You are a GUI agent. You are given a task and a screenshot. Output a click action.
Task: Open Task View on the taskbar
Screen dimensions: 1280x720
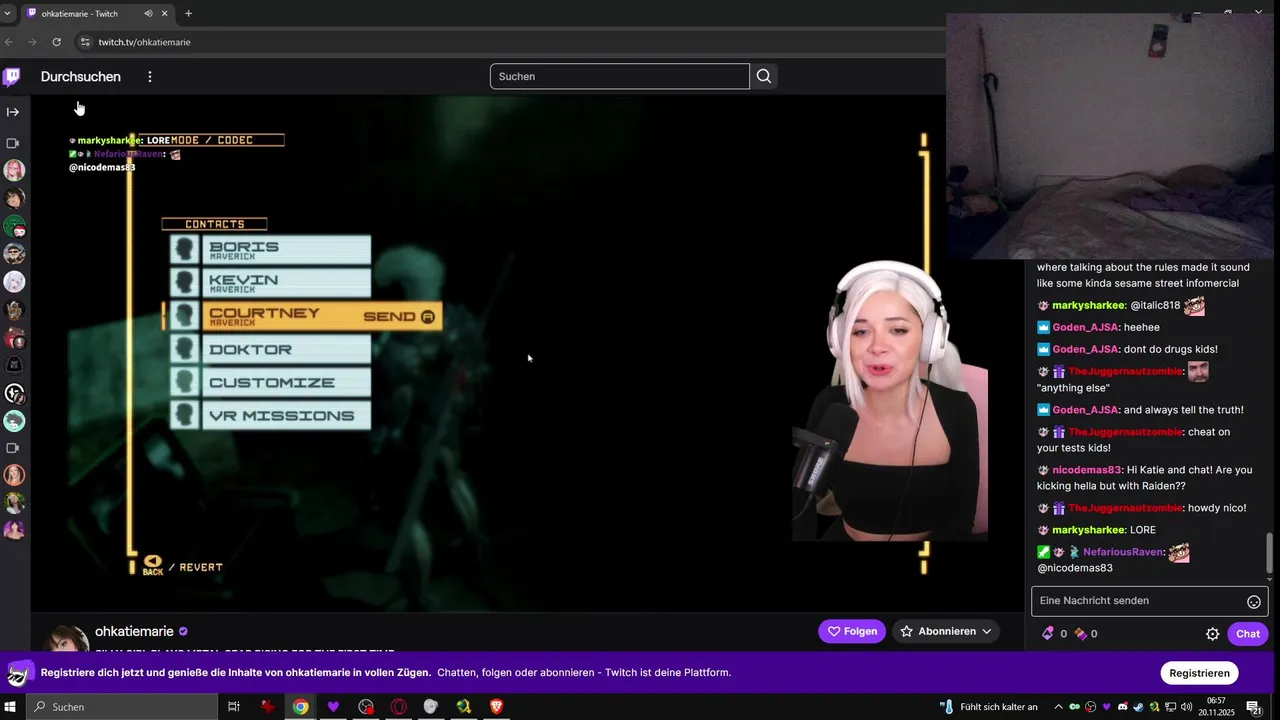click(234, 706)
